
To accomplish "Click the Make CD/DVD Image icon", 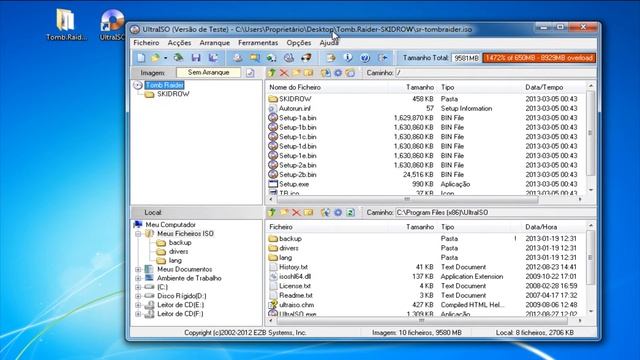I will (238, 58).
